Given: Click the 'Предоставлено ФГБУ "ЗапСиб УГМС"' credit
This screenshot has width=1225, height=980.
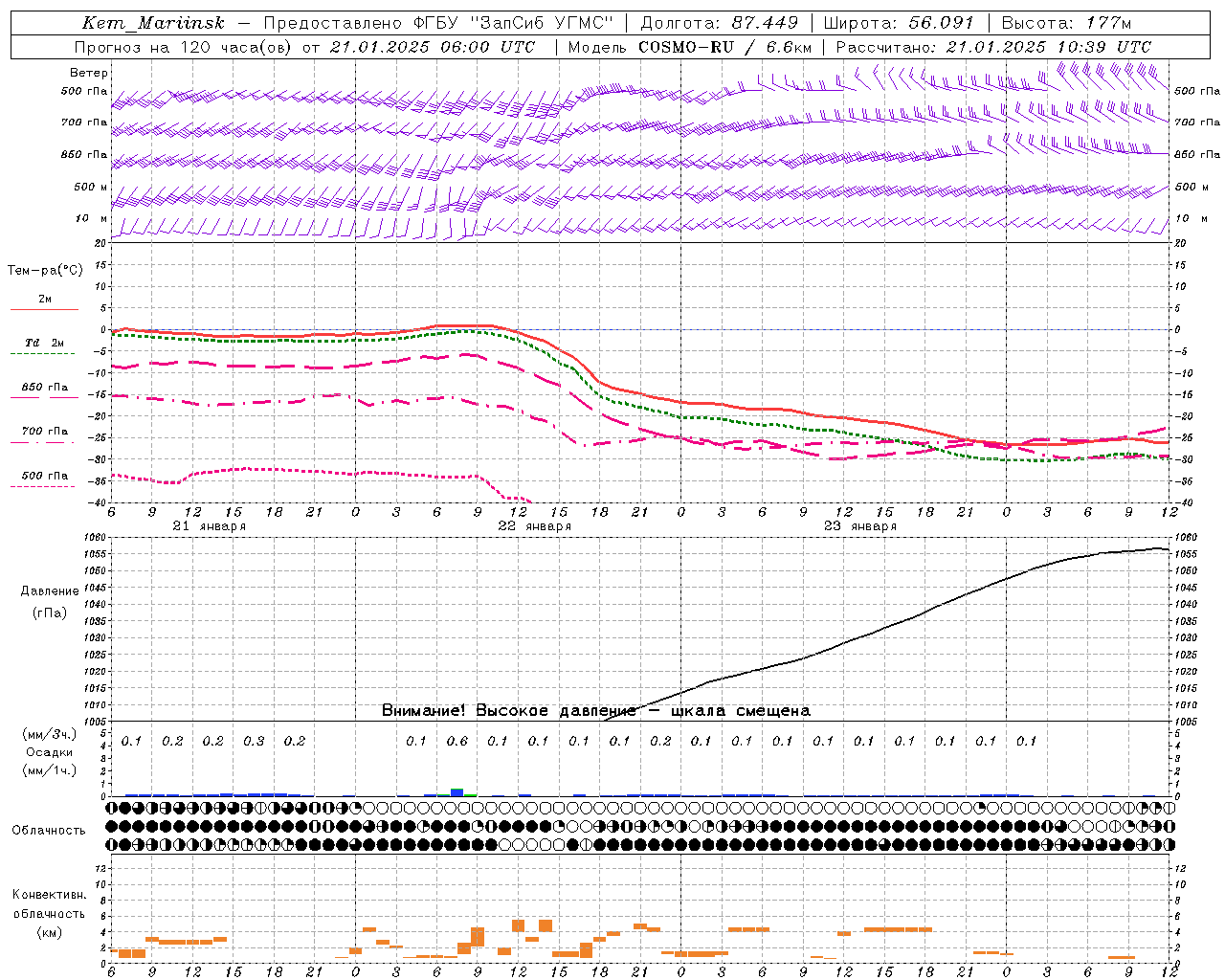Looking at the screenshot, I should pos(438,23).
